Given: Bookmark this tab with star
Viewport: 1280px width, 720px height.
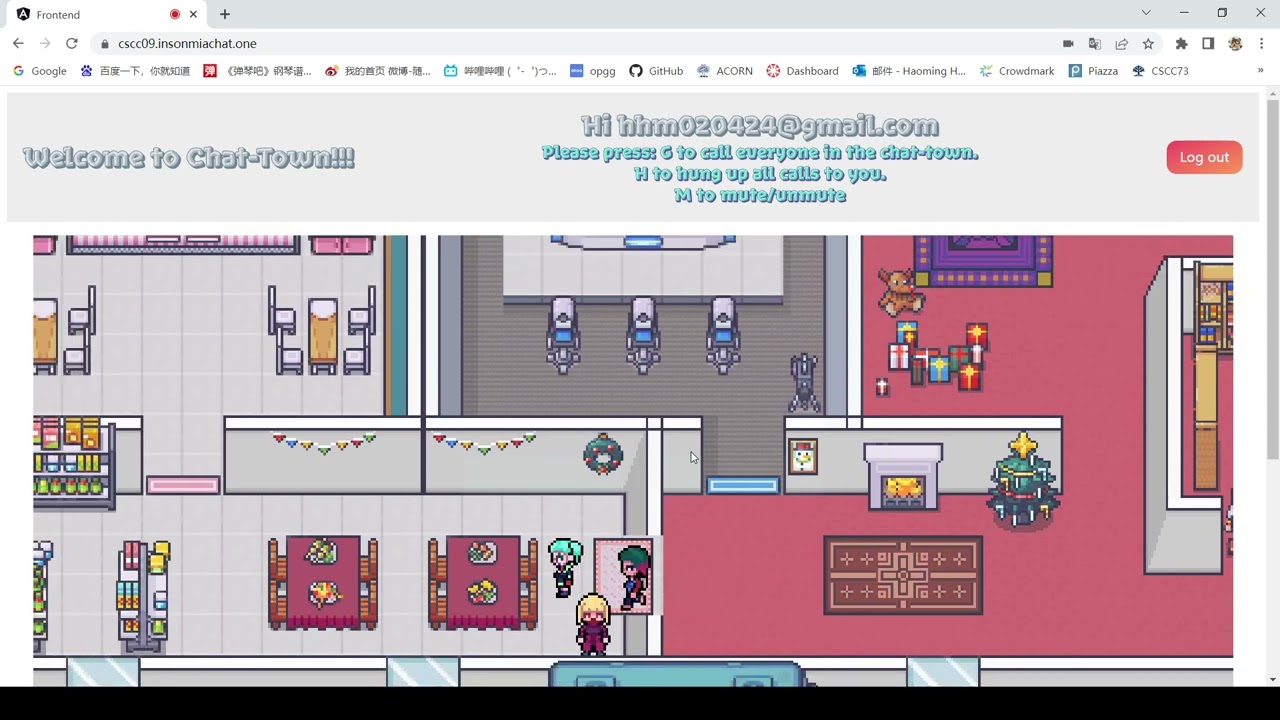Looking at the screenshot, I should pos(1148,43).
